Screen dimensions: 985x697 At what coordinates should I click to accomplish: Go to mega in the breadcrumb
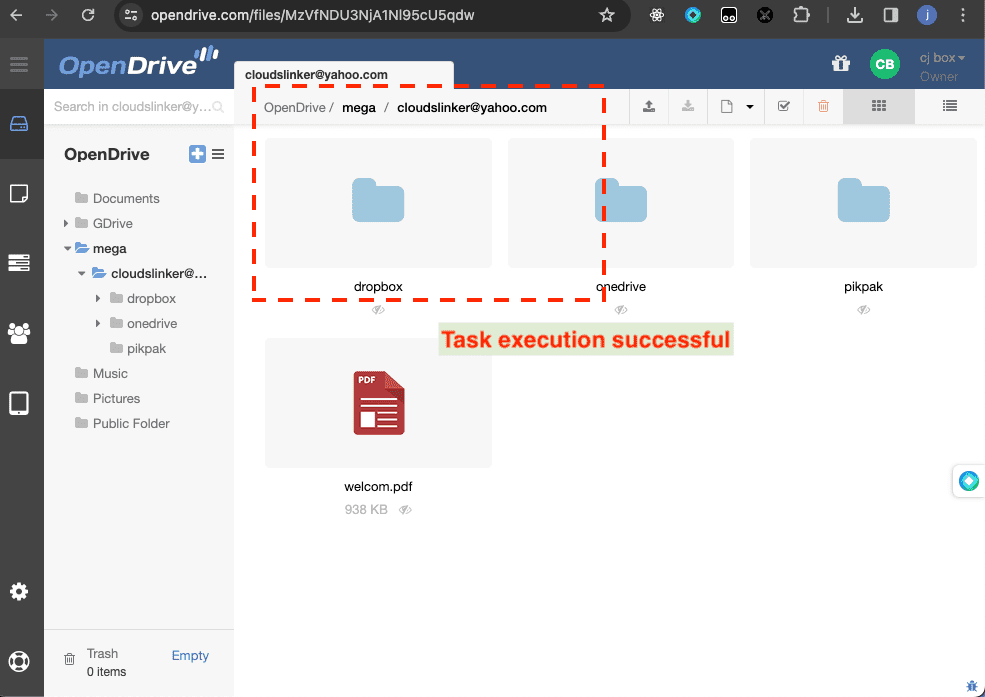click(x=359, y=107)
